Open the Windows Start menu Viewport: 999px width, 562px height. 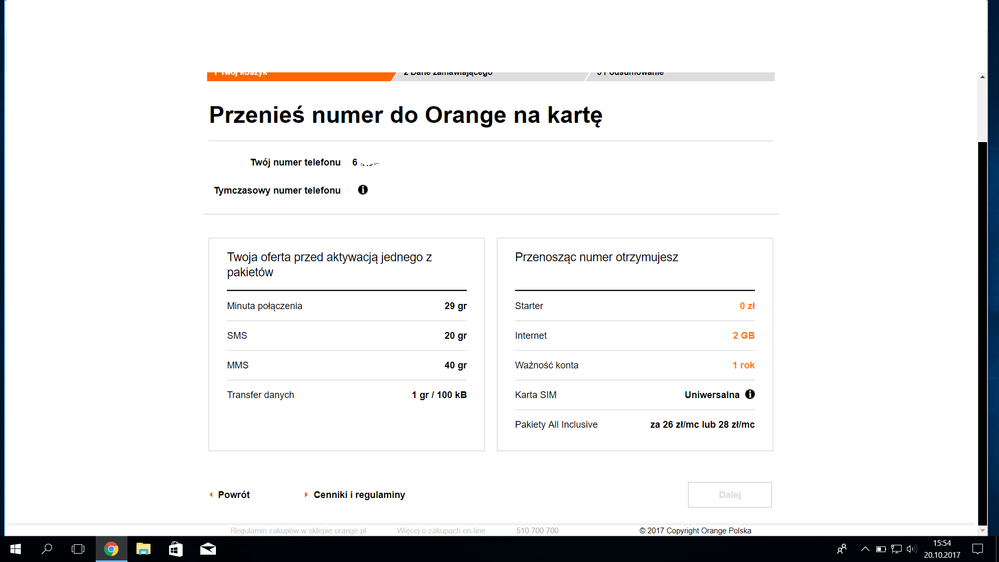click(15, 549)
